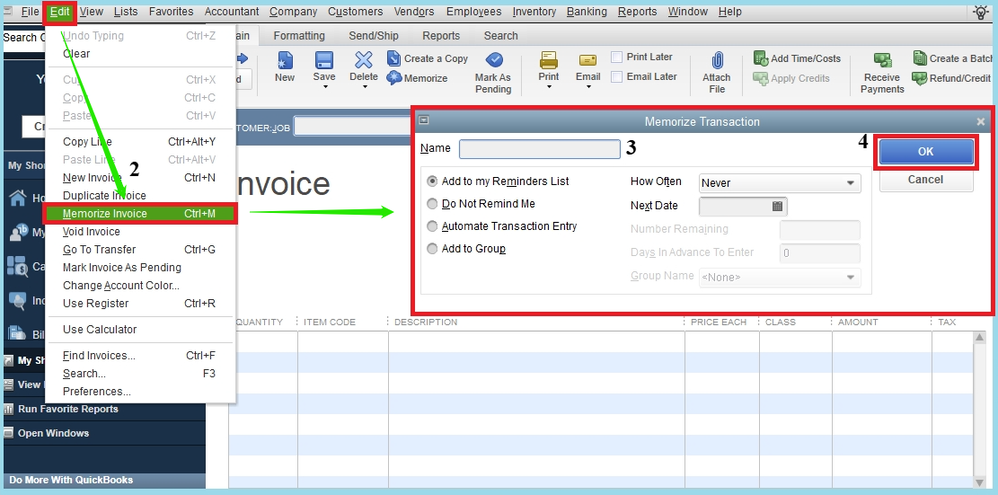The height and width of the screenshot is (495, 998).
Task: Open the Banking menu
Action: 586,11
